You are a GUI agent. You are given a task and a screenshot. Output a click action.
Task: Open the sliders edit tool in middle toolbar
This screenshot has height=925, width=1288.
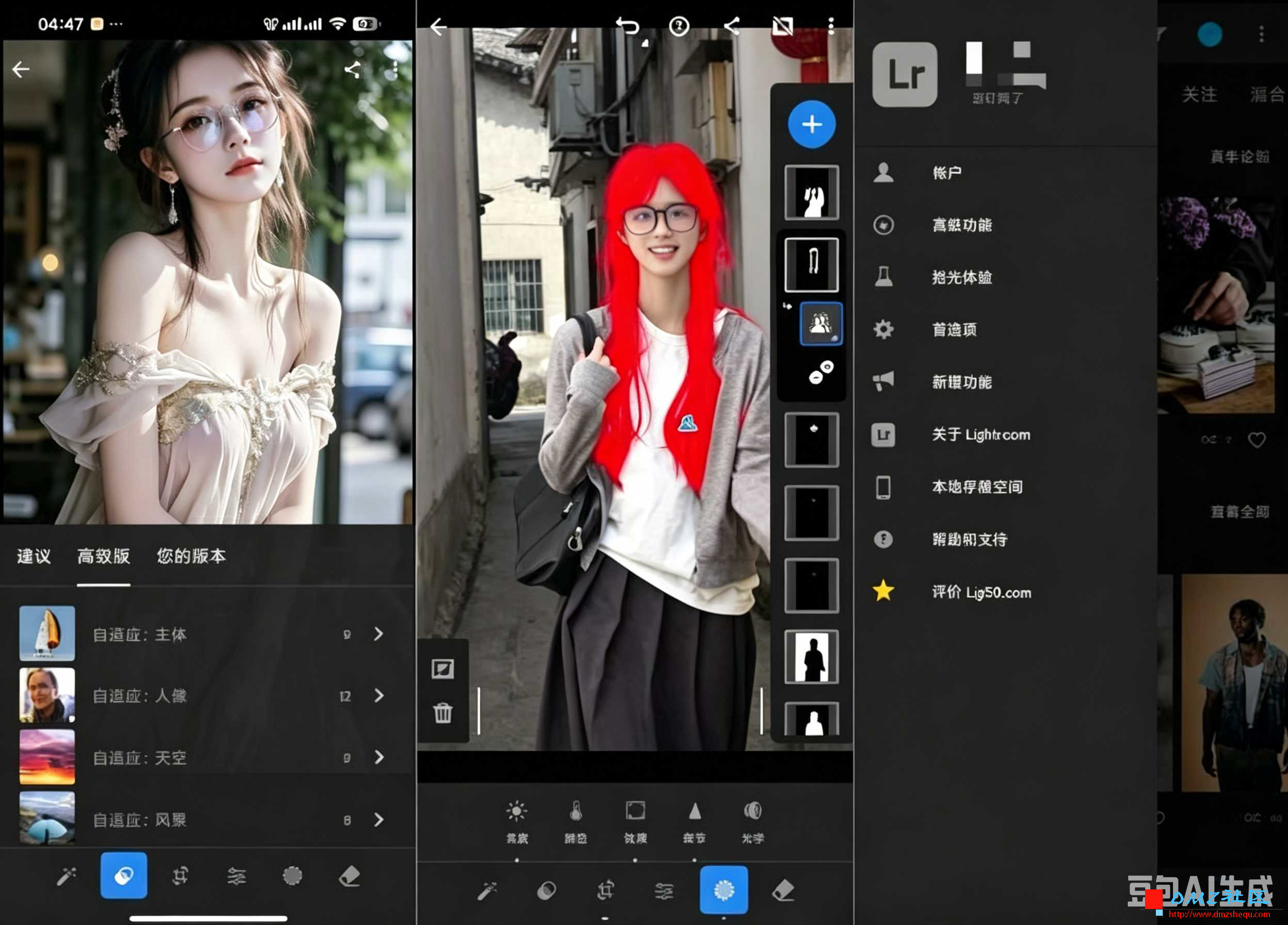[664, 891]
